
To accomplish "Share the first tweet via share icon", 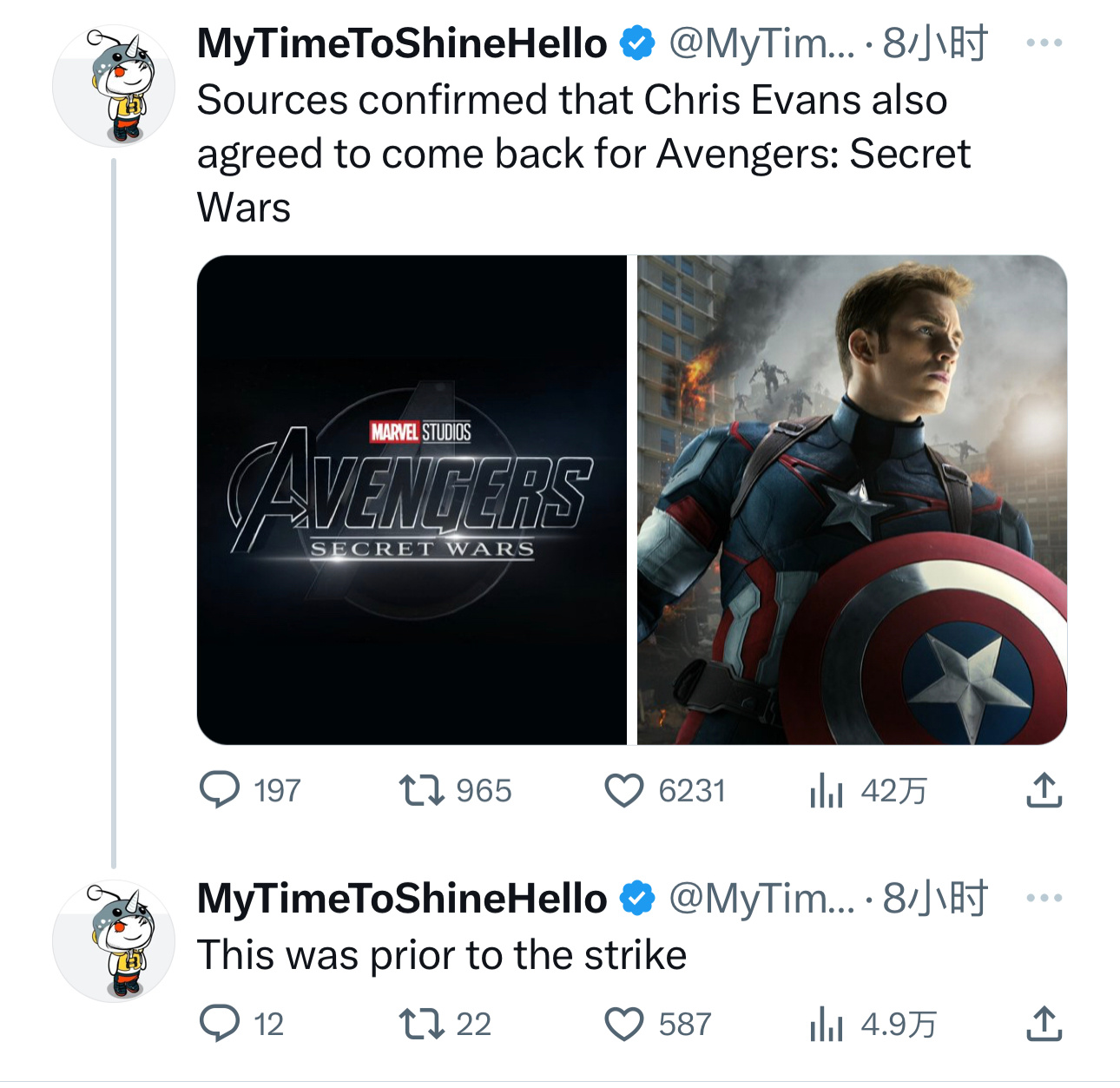I will (1044, 790).
